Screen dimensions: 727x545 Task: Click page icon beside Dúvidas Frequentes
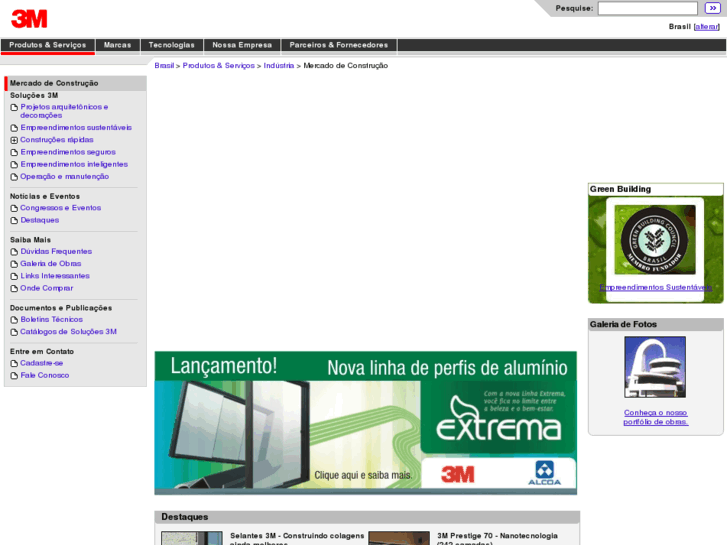click(14, 252)
